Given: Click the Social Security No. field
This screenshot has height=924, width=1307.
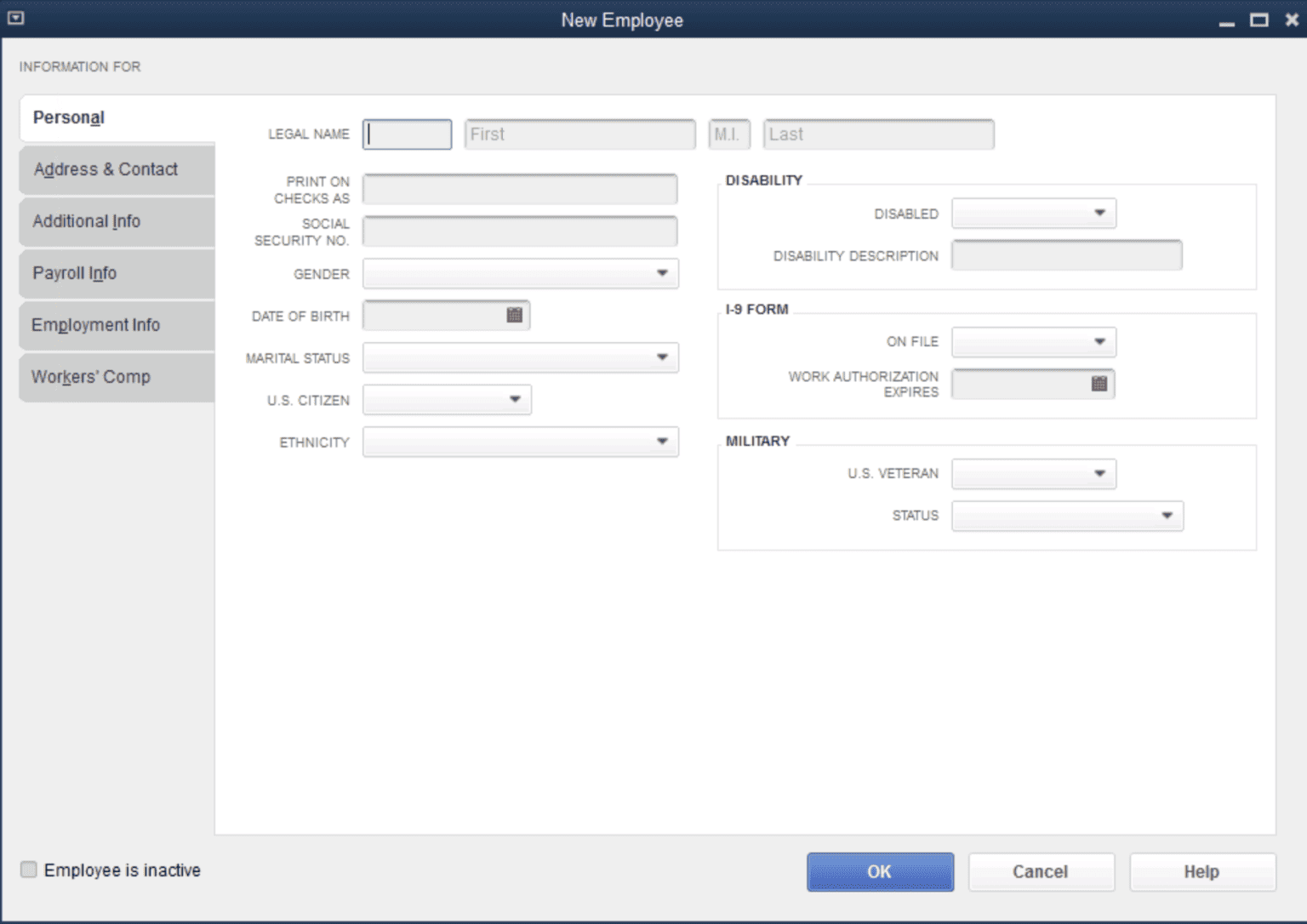Looking at the screenshot, I should point(520,231).
